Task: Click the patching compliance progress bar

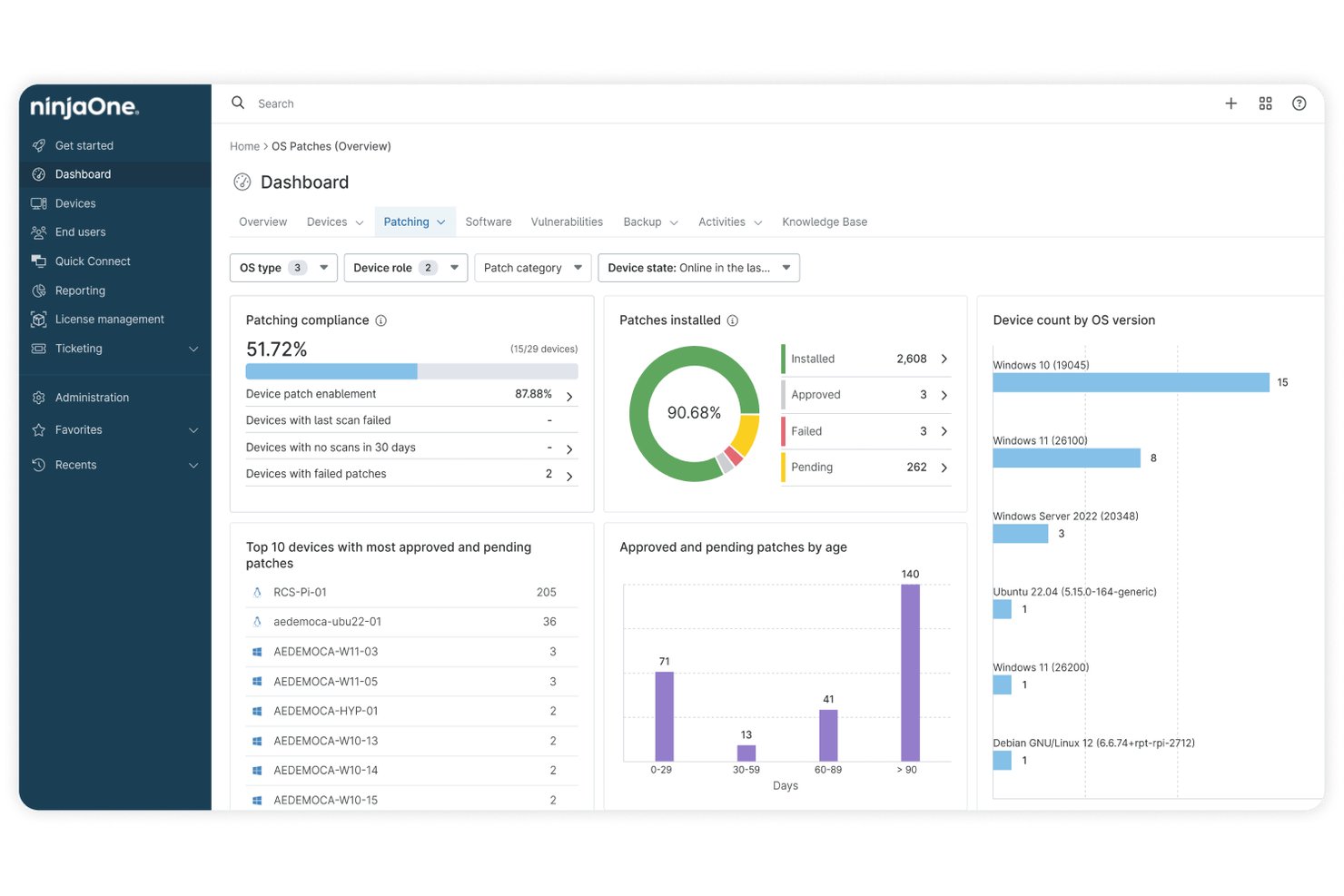Action: coord(411,371)
